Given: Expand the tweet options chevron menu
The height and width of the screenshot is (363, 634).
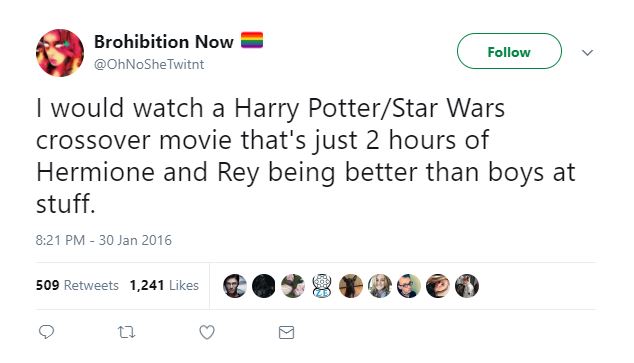Looking at the screenshot, I should 587,52.
